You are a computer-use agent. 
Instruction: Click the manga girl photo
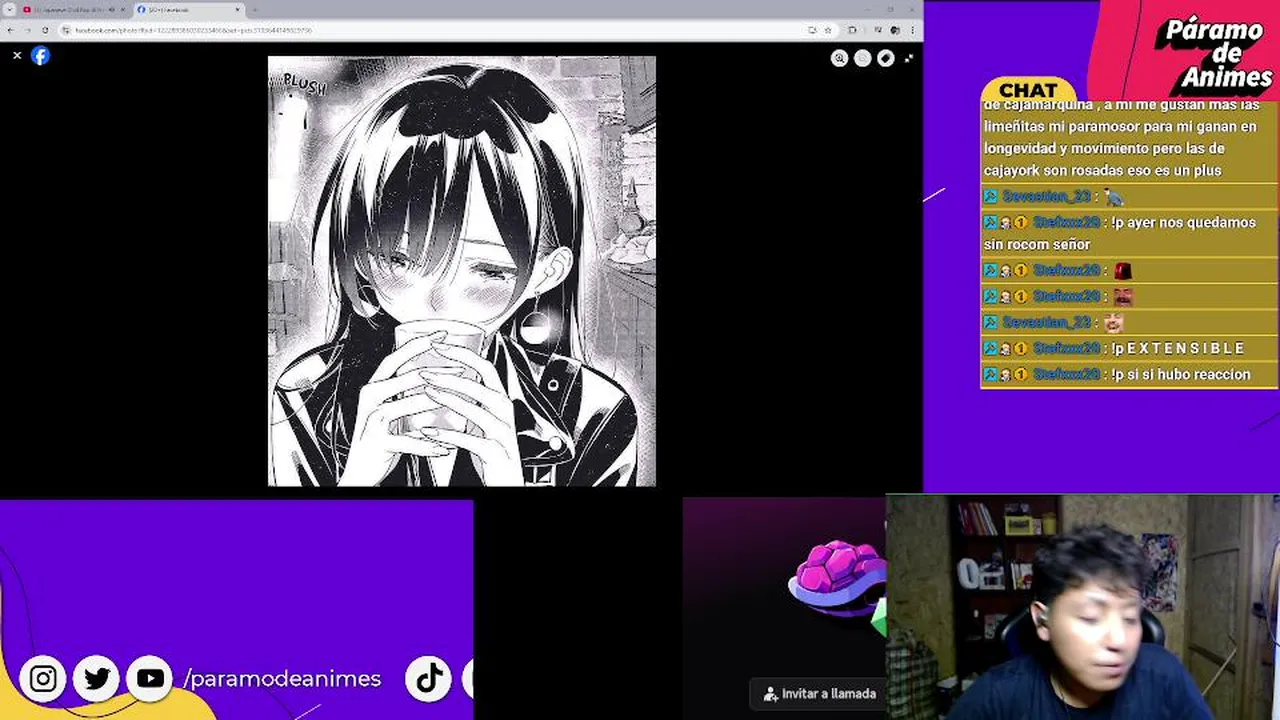(462, 271)
